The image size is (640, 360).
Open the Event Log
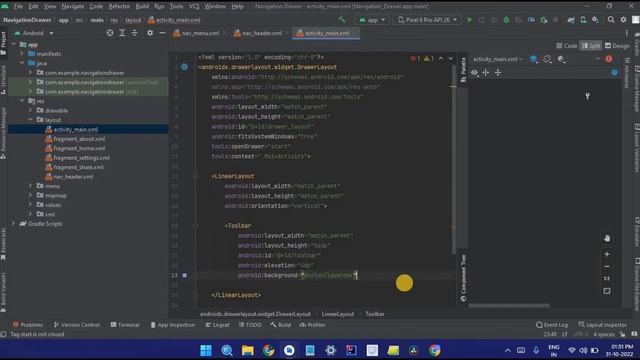[x=552, y=325]
